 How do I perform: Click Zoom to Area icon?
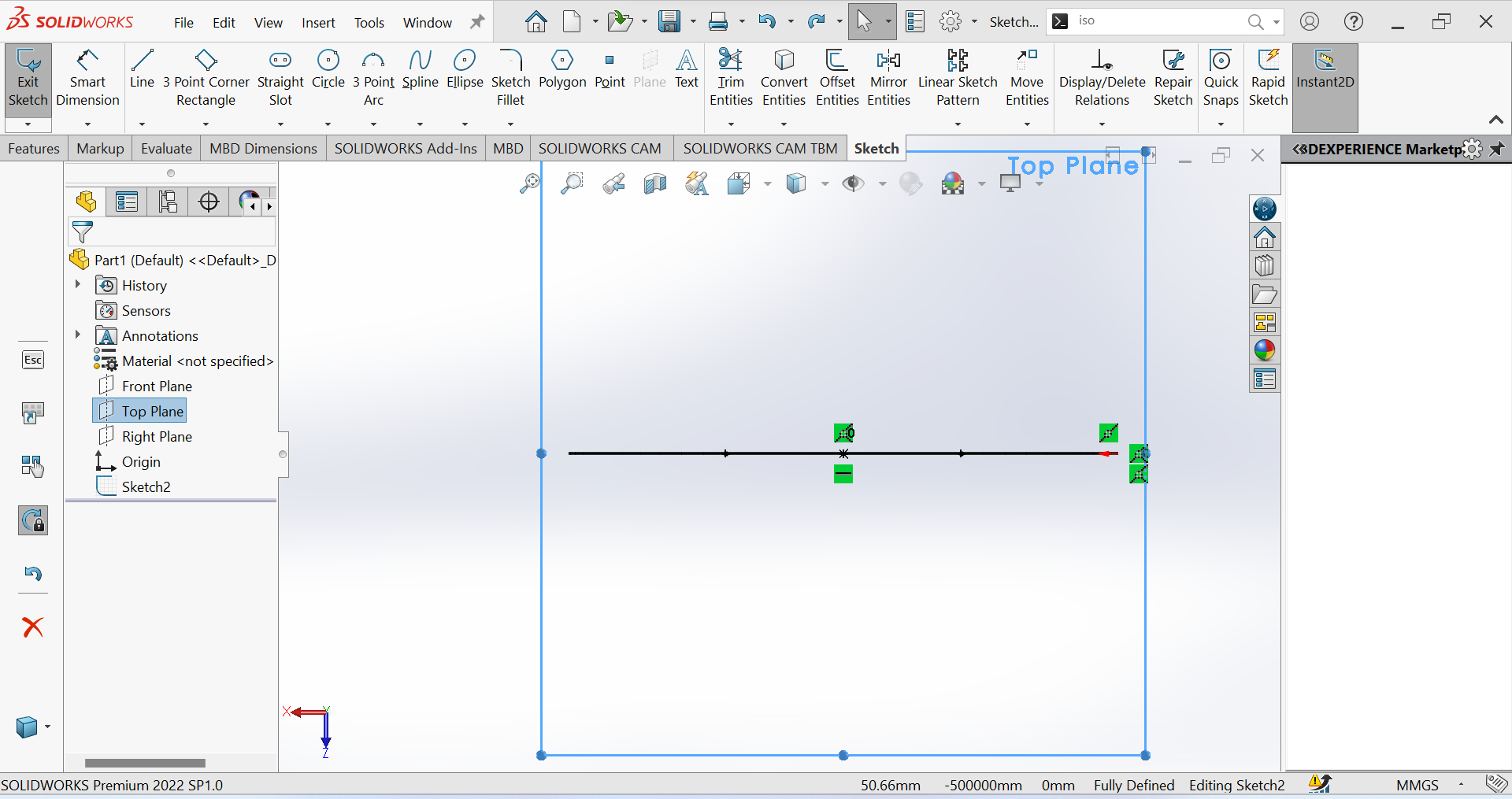coord(572,183)
